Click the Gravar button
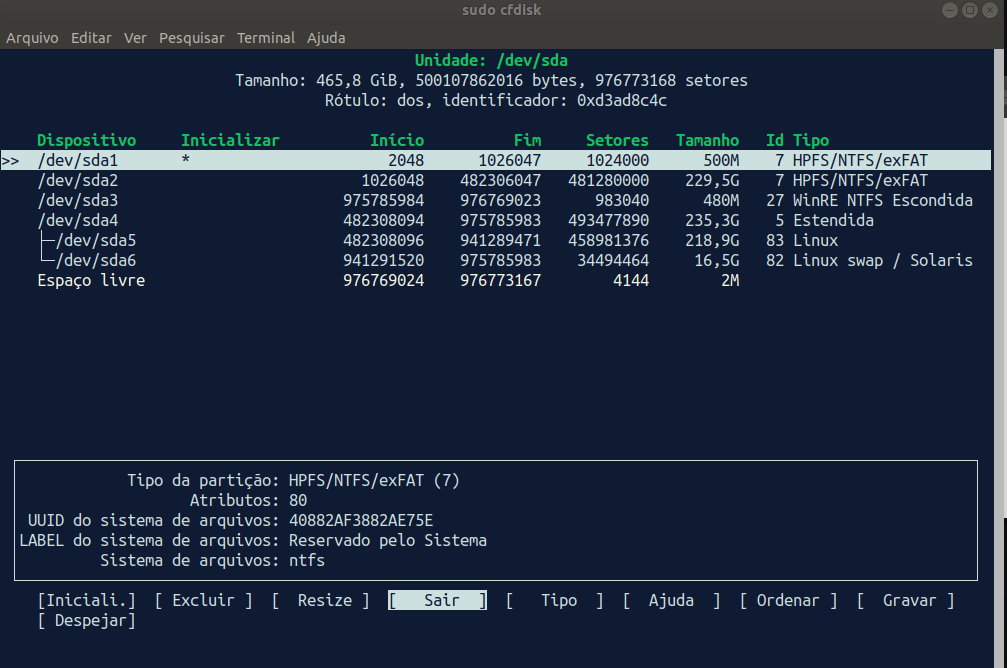The image size is (1007, 668). click(x=906, y=601)
